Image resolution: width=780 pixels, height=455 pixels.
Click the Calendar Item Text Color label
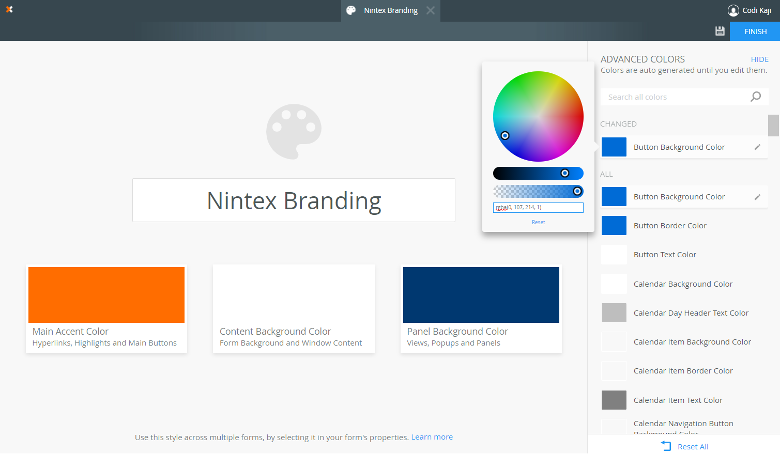(678, 400)
